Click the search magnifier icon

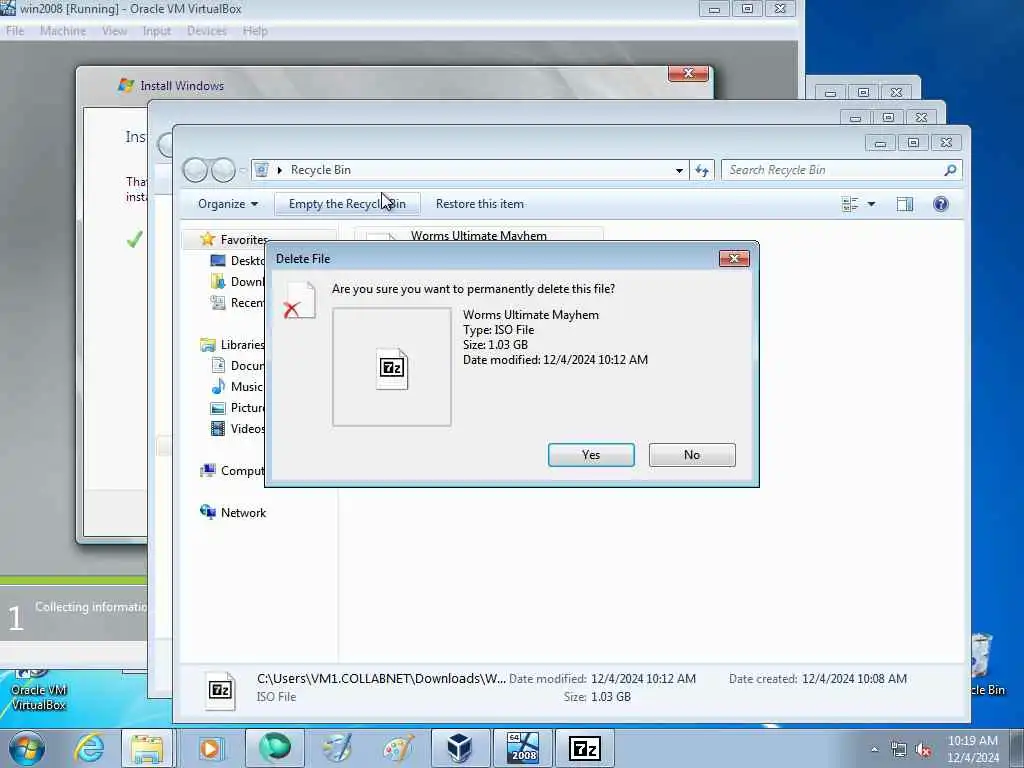coord(950,170)
